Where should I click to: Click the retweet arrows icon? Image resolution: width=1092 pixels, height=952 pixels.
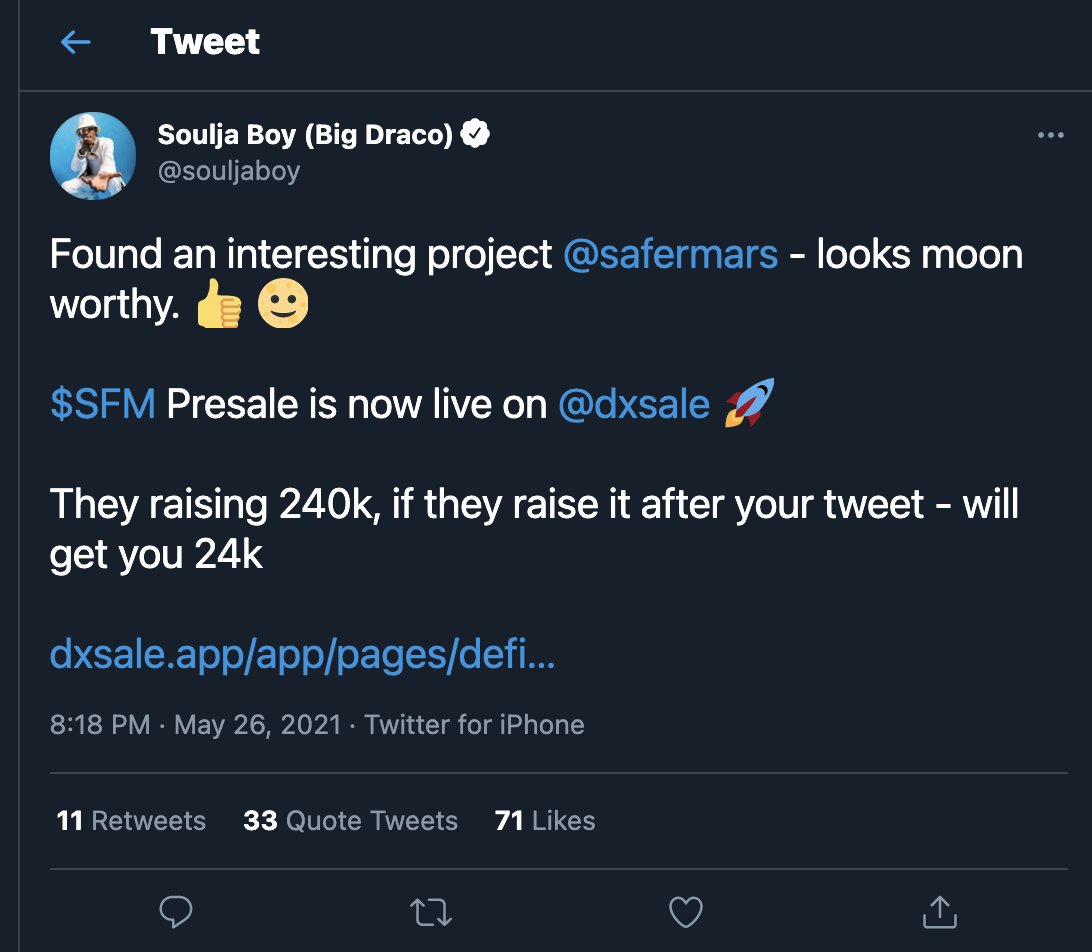tap(430, 911)
